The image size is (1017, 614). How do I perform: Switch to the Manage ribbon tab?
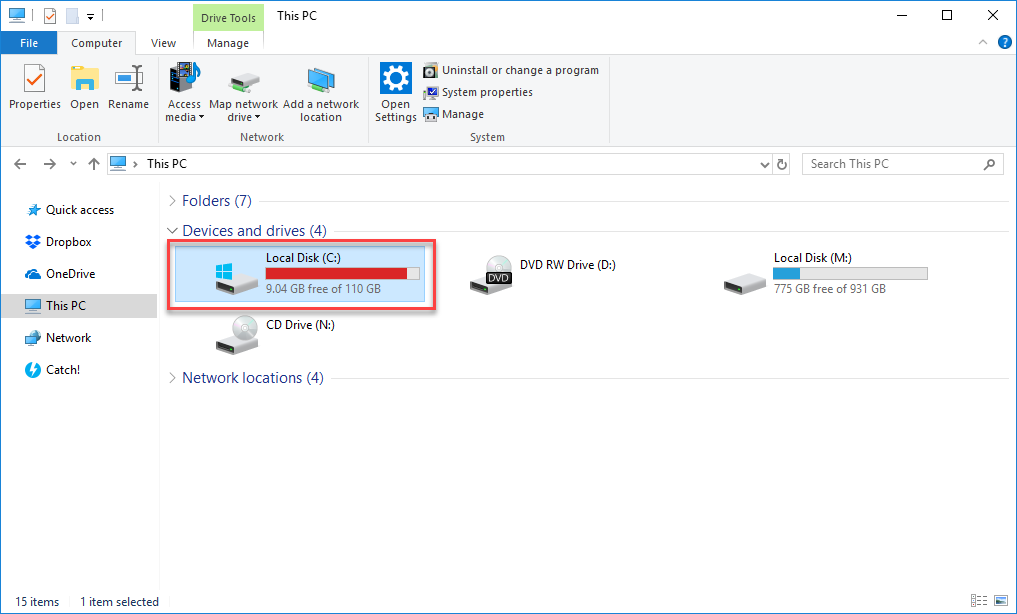pyautogui.click(x=228, y=43)
